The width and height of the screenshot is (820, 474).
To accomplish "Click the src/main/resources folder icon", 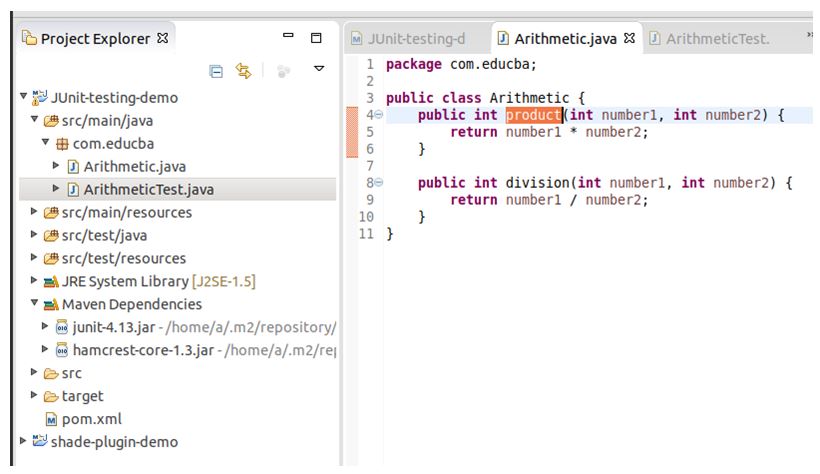I will point(51,213).
